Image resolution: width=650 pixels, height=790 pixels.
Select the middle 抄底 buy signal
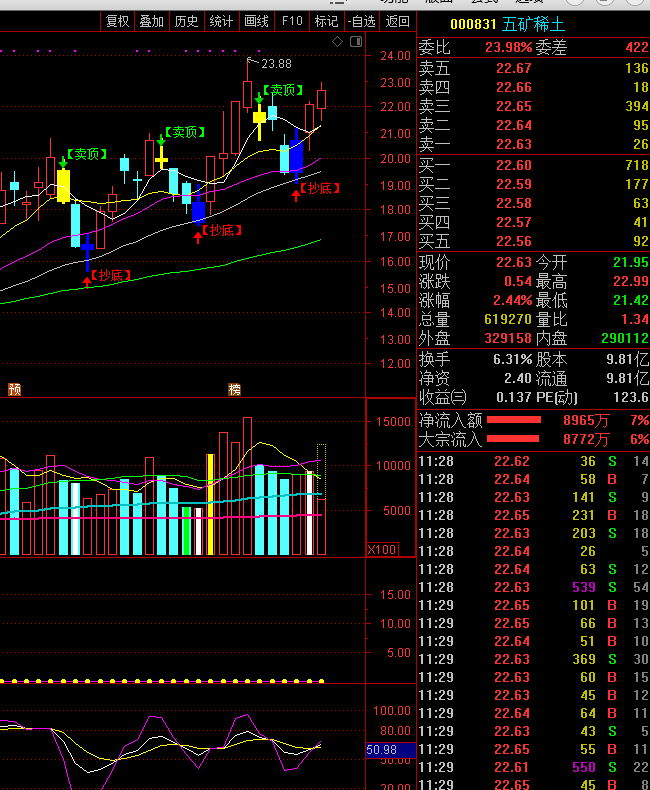coord(222,231)
